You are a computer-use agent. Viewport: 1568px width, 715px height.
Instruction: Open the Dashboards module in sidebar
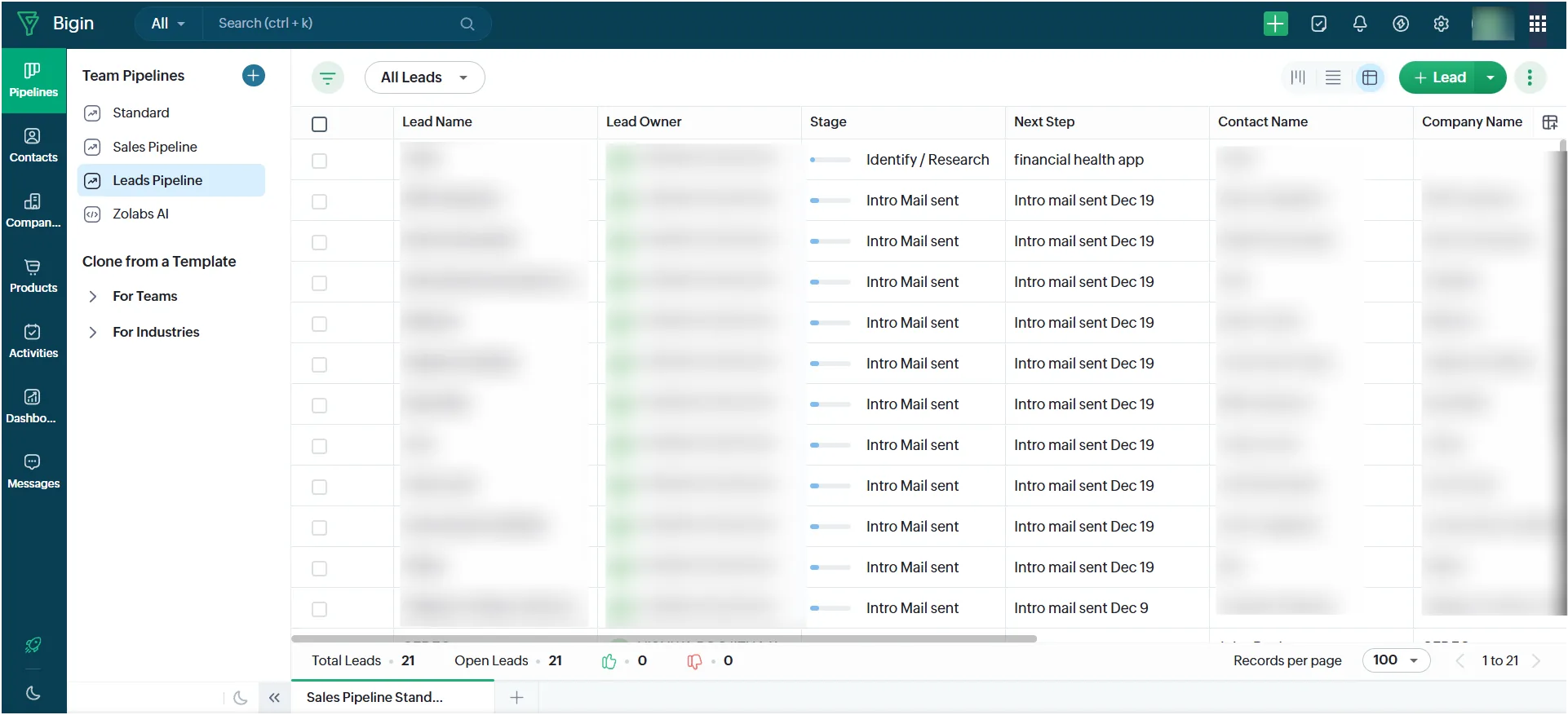(x=33, y=407)
